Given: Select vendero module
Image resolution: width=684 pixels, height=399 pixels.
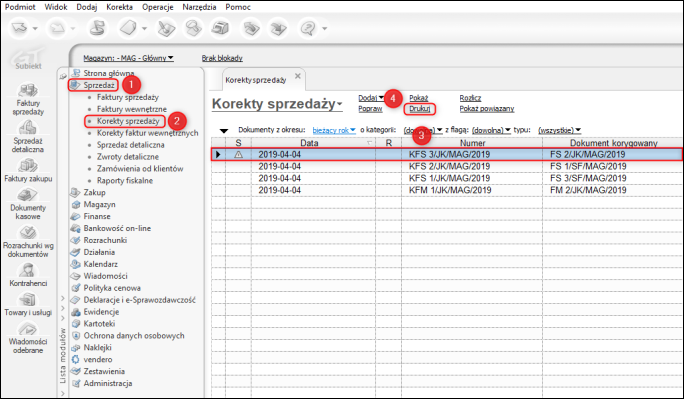Looking at the screenshot, I should [98, 359].
